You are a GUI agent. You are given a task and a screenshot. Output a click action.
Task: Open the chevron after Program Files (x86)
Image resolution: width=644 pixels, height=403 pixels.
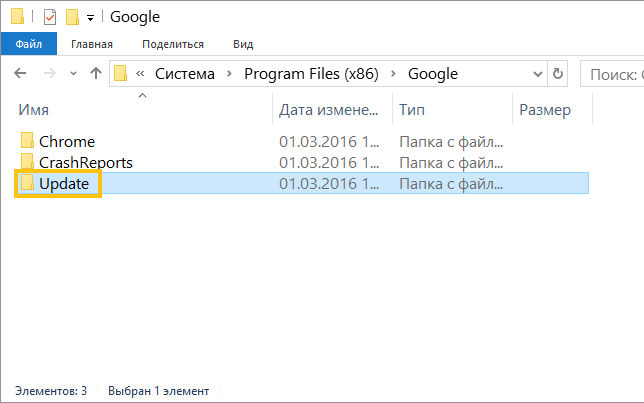pos(393,74)
